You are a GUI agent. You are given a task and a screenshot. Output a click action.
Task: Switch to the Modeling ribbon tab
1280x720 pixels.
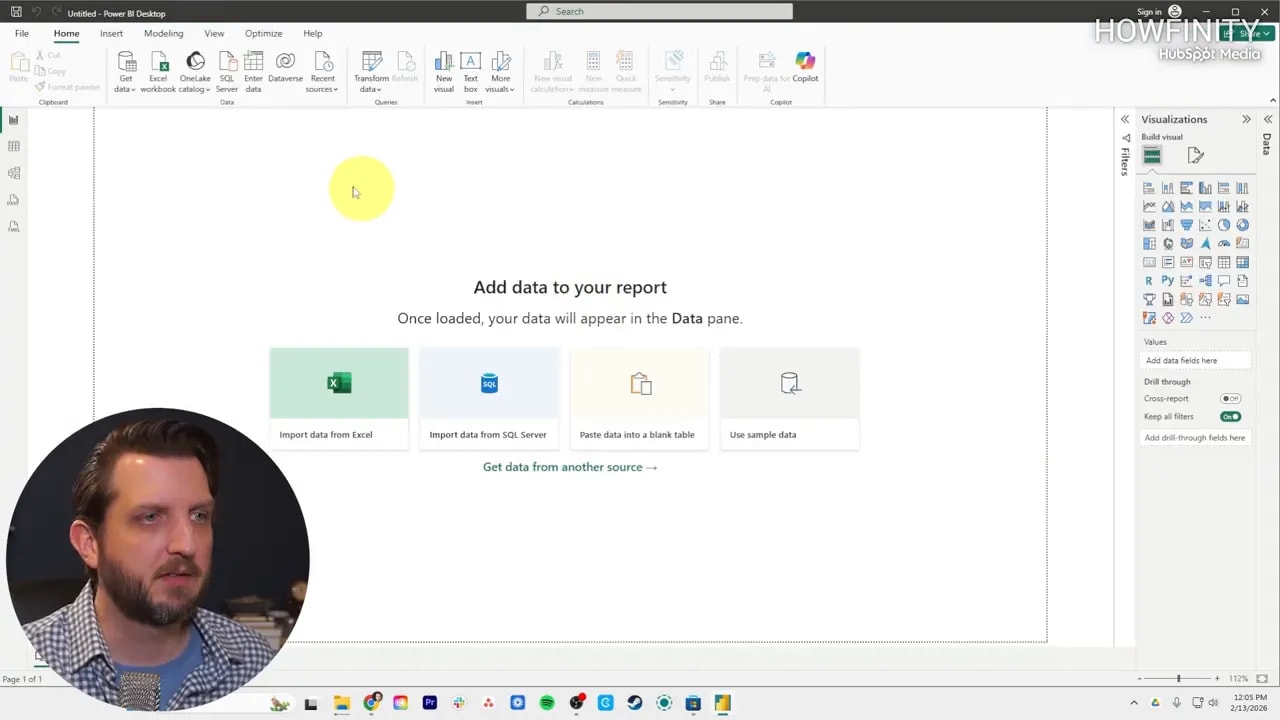click(163, 33)
